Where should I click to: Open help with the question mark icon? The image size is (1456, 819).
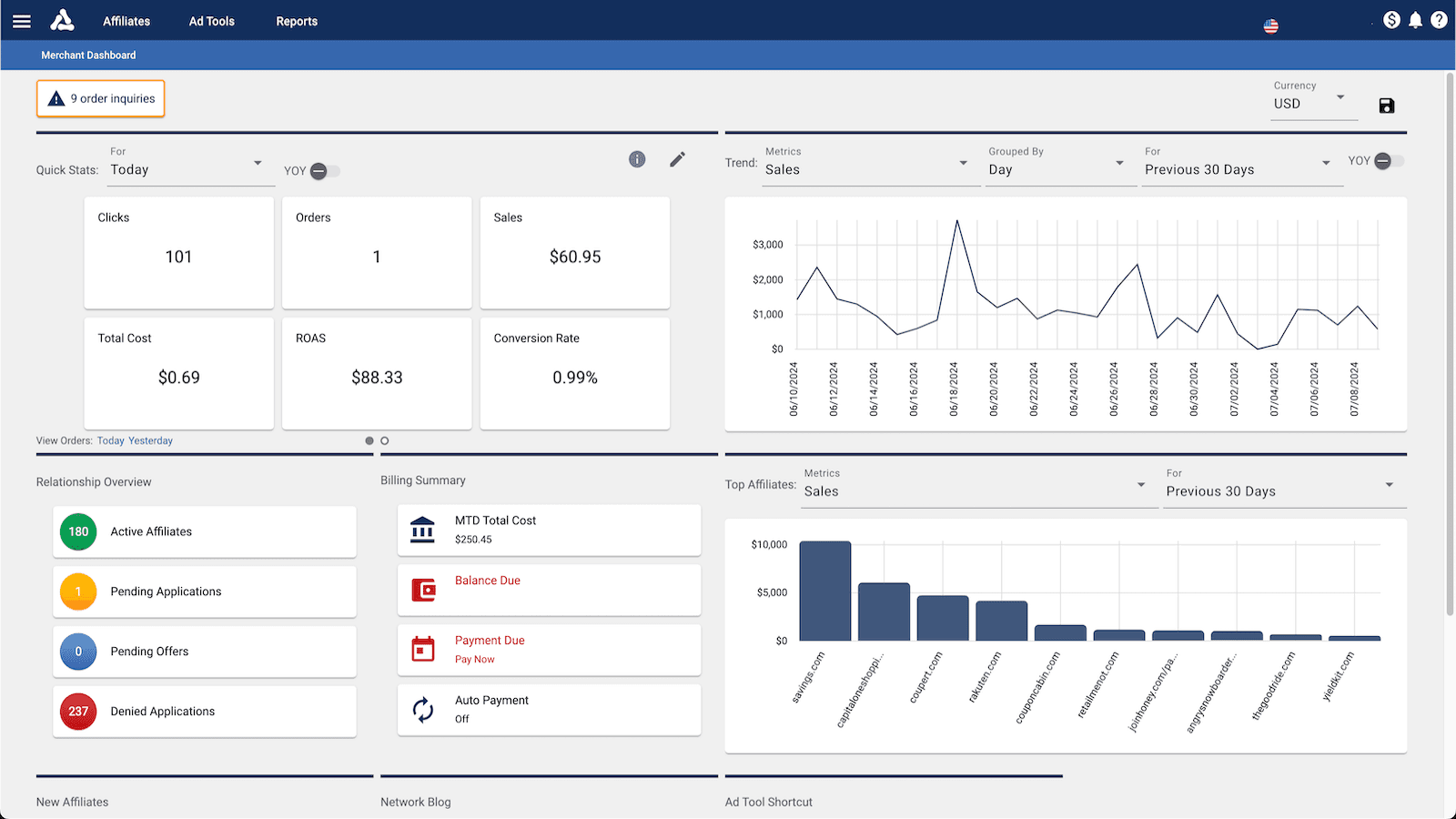tap(1439, 19)
